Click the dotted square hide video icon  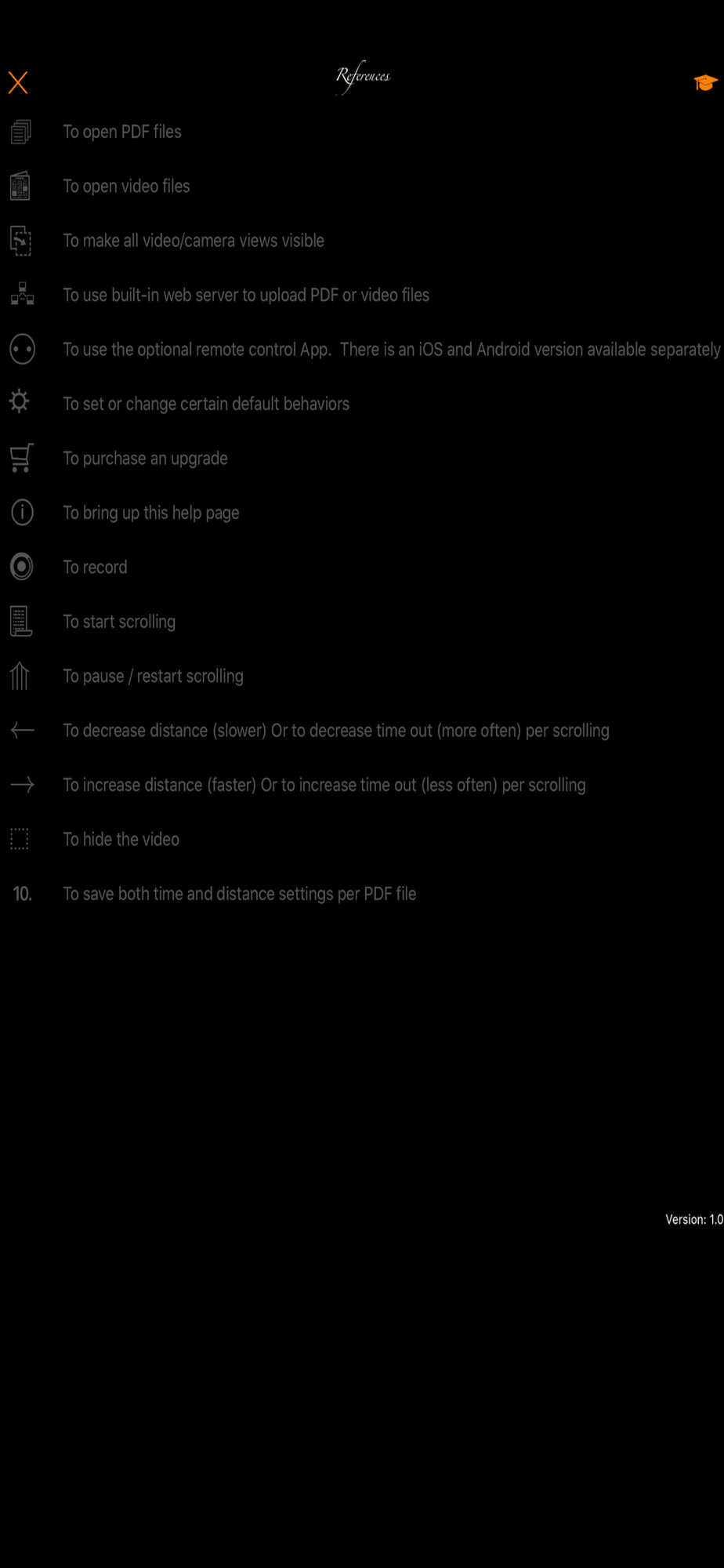[x=20, y=839]
